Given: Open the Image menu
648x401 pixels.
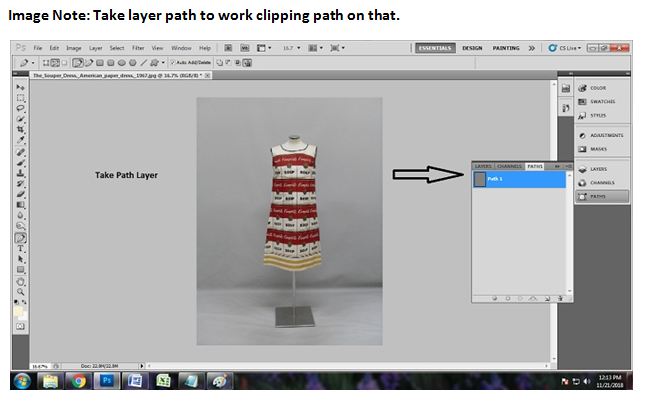Looking at the screenshot, I should click(x=74, y=48).
